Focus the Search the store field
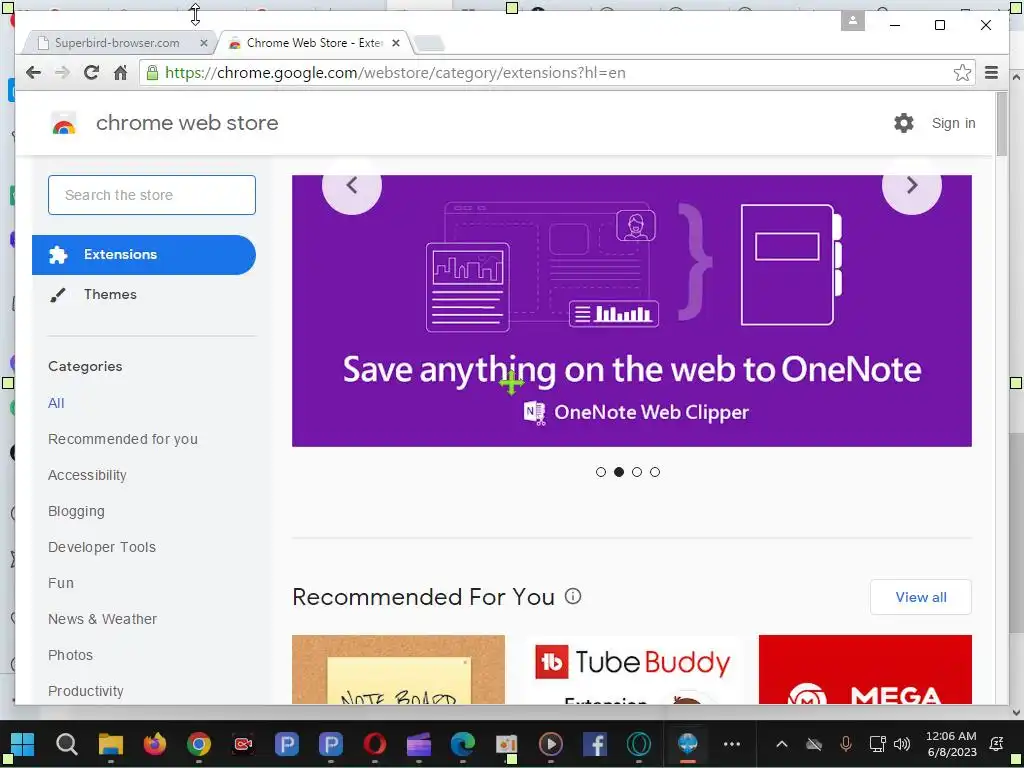The width and height of the screenshot is (1024, 768). click(x=152, y=195)
